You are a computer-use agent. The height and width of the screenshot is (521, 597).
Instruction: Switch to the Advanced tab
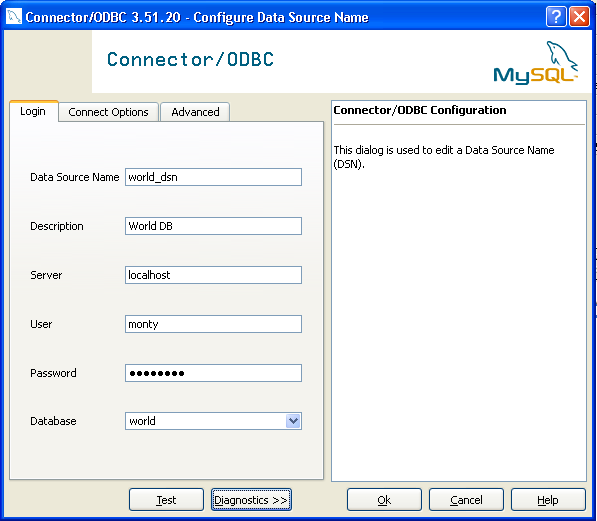click(195, 112)
